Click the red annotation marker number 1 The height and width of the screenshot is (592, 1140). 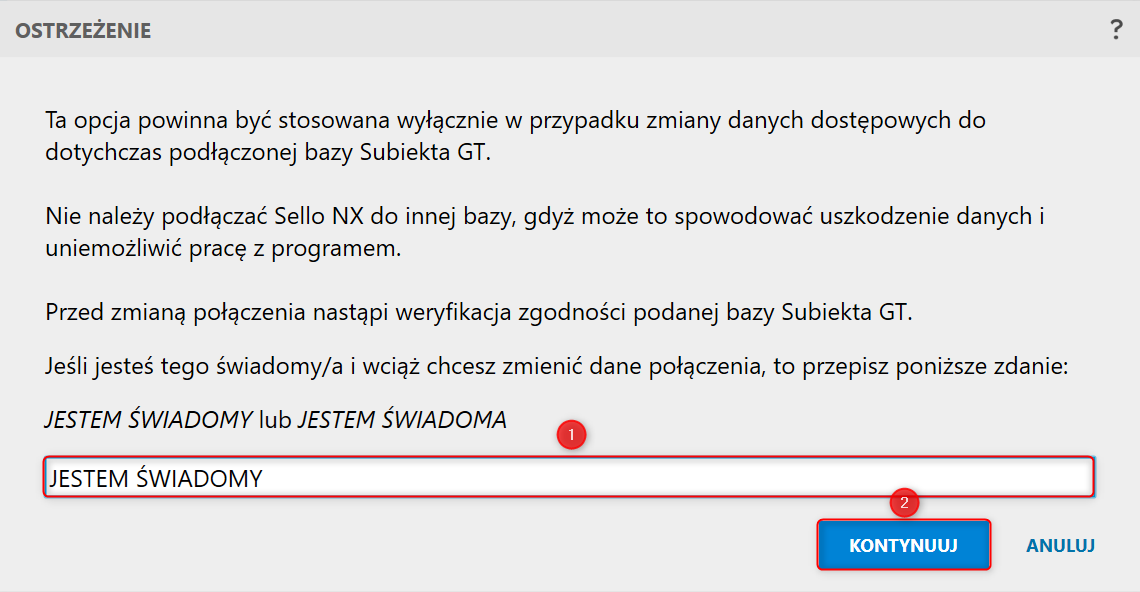pos(571,435)
